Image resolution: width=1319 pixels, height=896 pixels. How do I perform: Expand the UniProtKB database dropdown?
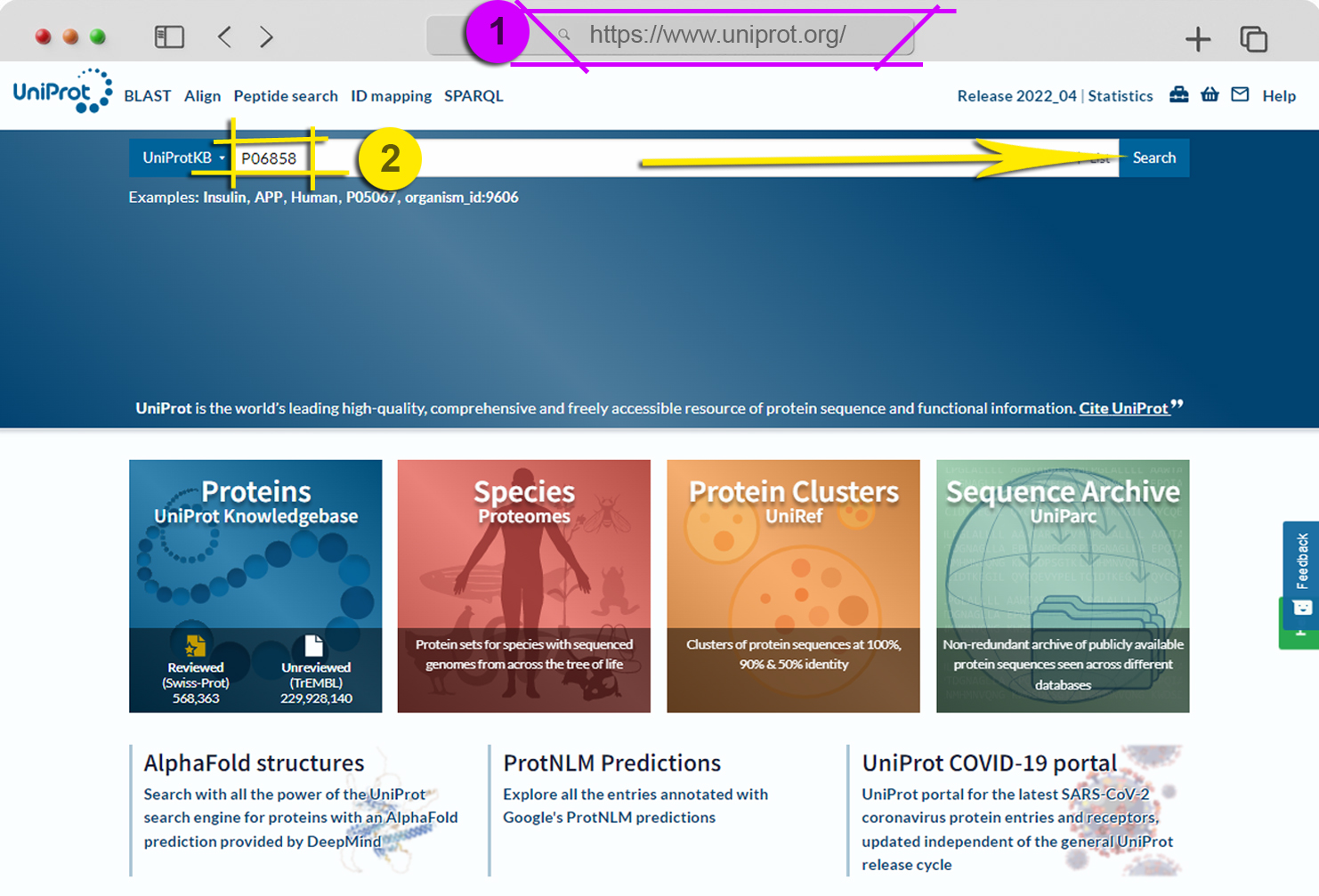182,157
